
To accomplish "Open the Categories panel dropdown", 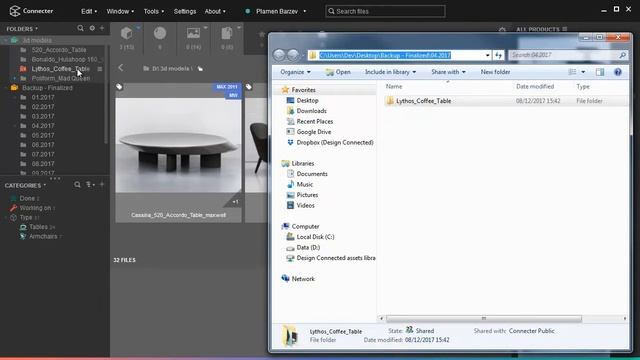I will [25, 185].
